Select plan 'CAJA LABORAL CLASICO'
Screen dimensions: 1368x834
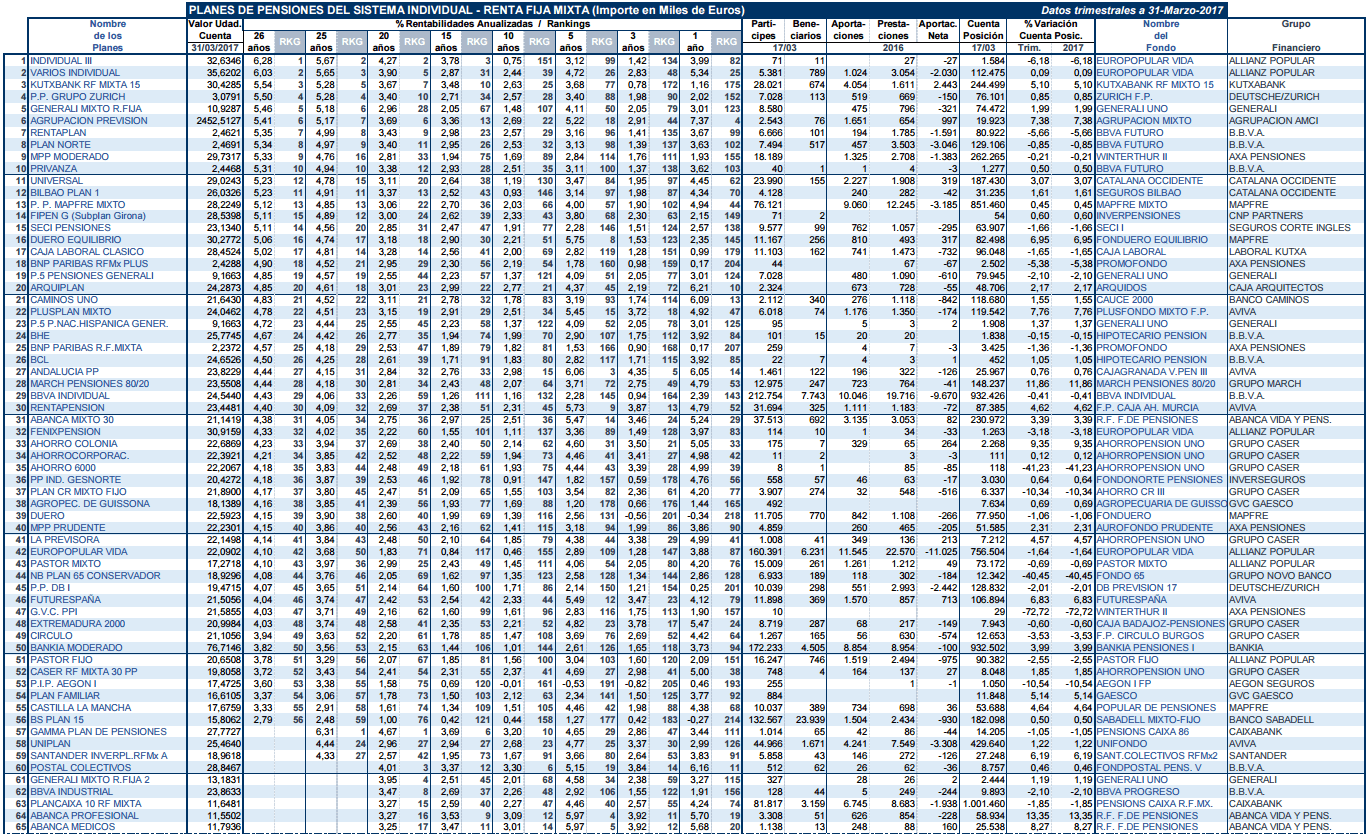[83, 251]
